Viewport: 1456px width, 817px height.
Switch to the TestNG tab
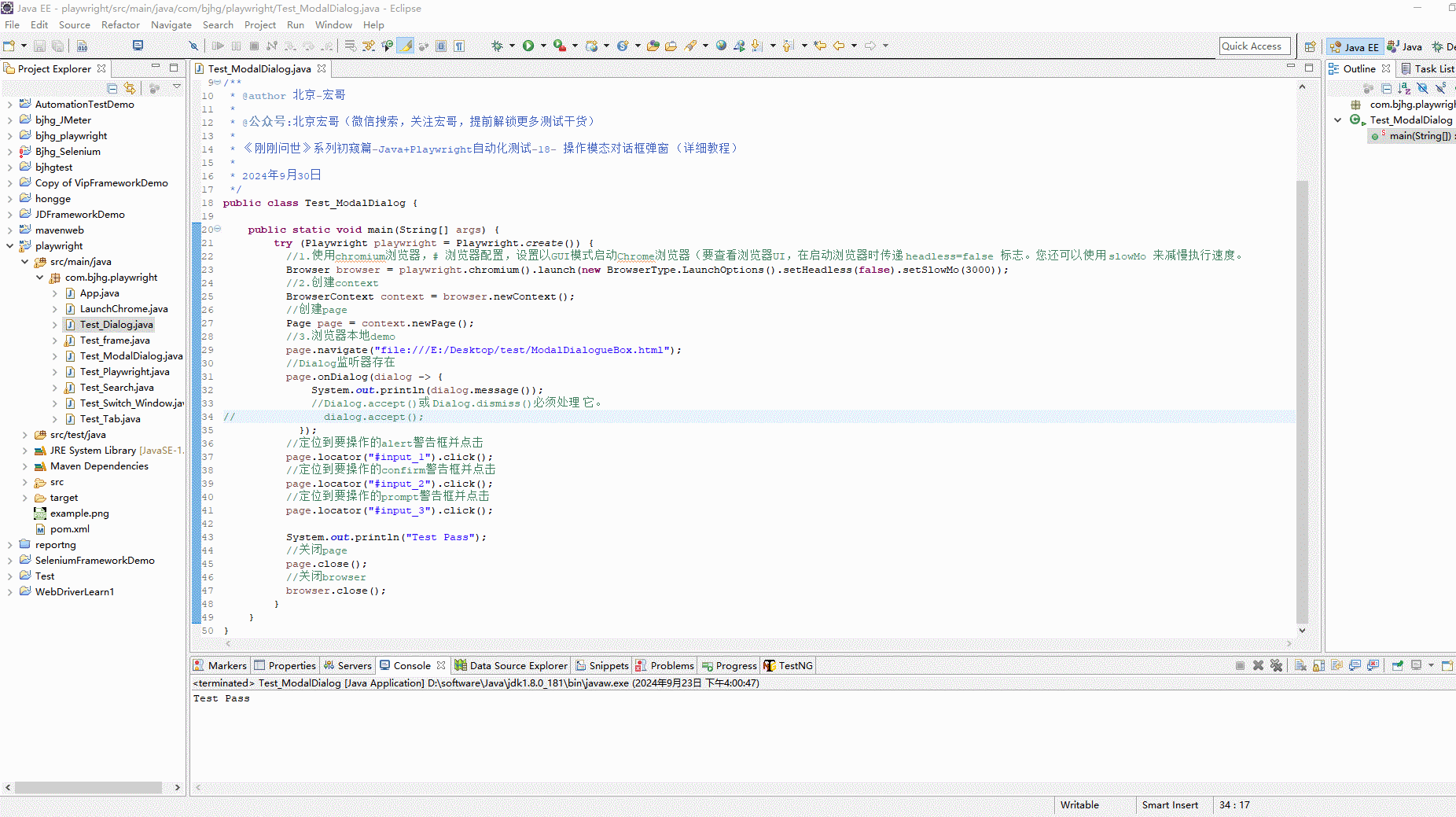click(789, 665)
